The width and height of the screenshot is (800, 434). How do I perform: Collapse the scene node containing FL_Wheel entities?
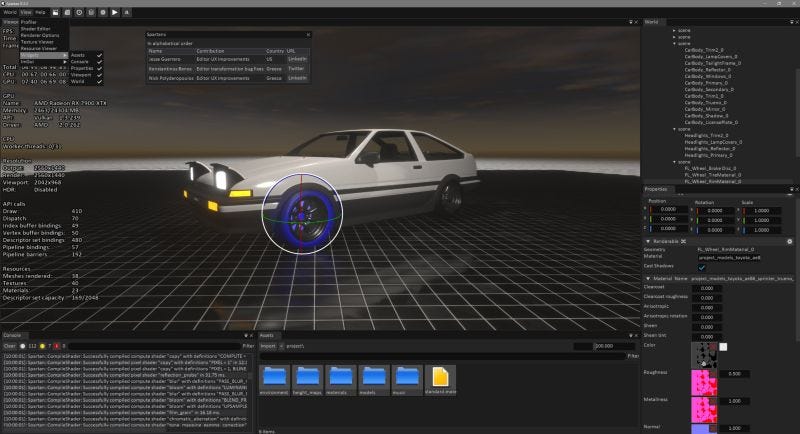674,162
